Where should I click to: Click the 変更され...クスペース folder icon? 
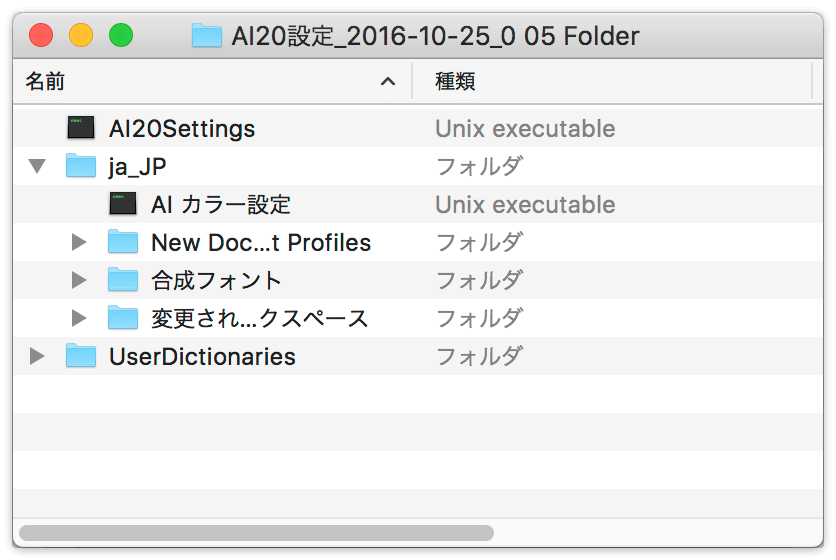click(123, 318)
